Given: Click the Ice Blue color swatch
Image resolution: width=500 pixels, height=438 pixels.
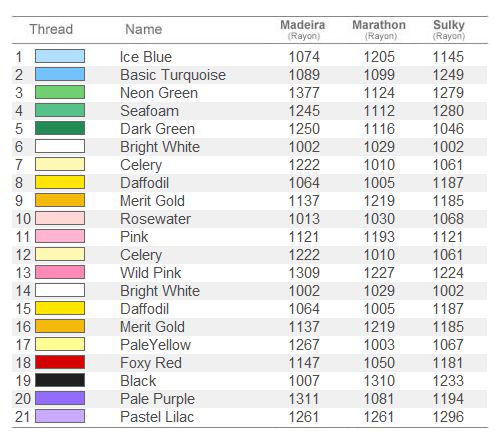Looking at the screenshot, I should click(x=60, y=56).
